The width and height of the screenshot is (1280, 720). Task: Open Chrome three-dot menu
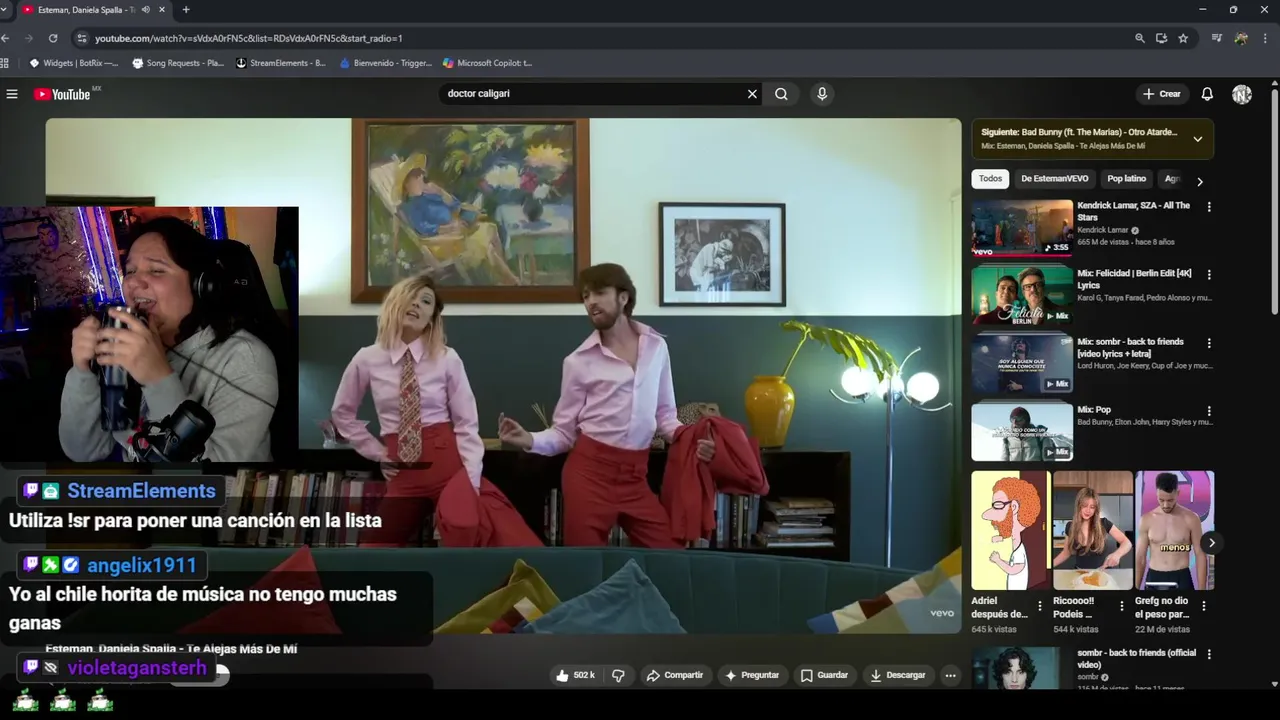tap(1266, 38)
